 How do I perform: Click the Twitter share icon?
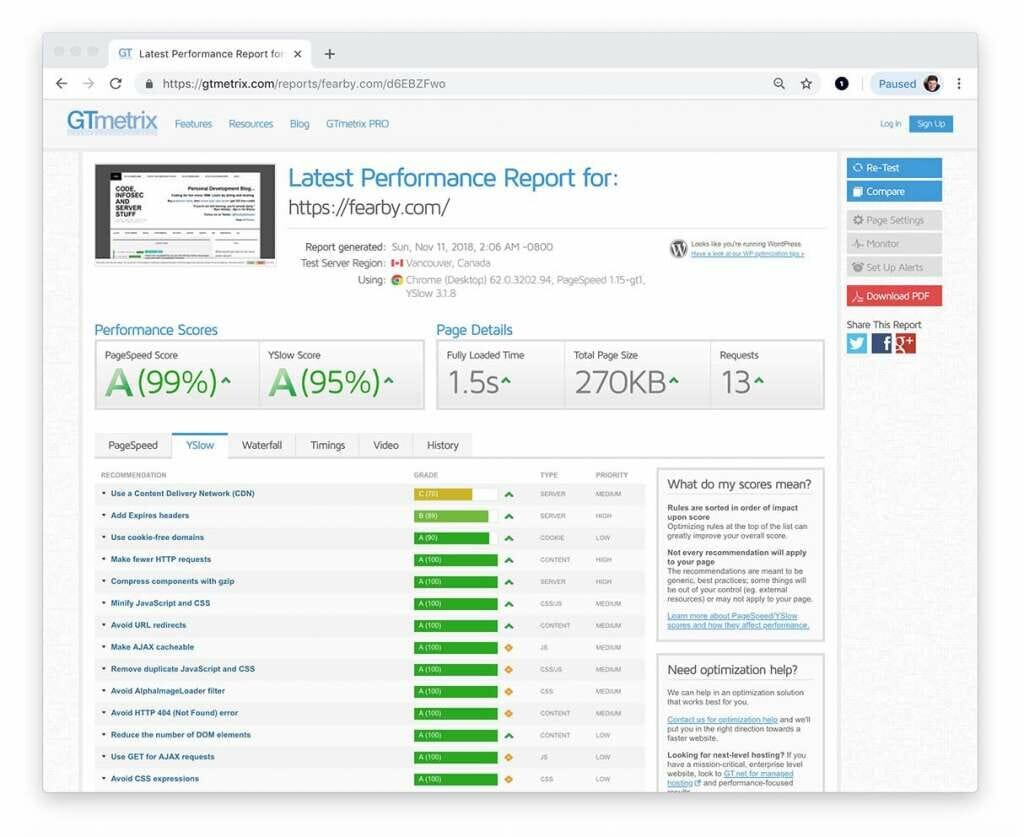click(857, 343)
